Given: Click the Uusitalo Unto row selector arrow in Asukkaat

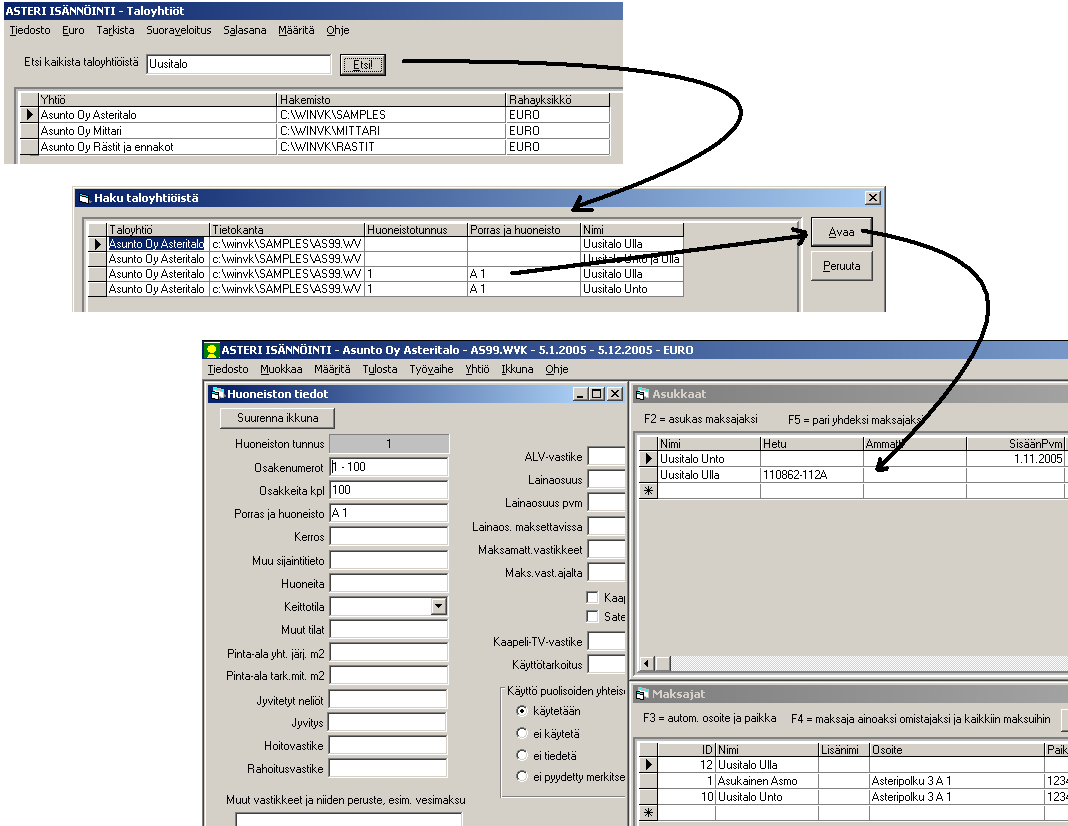Looking at the screenshot, I should pos(648,459).
